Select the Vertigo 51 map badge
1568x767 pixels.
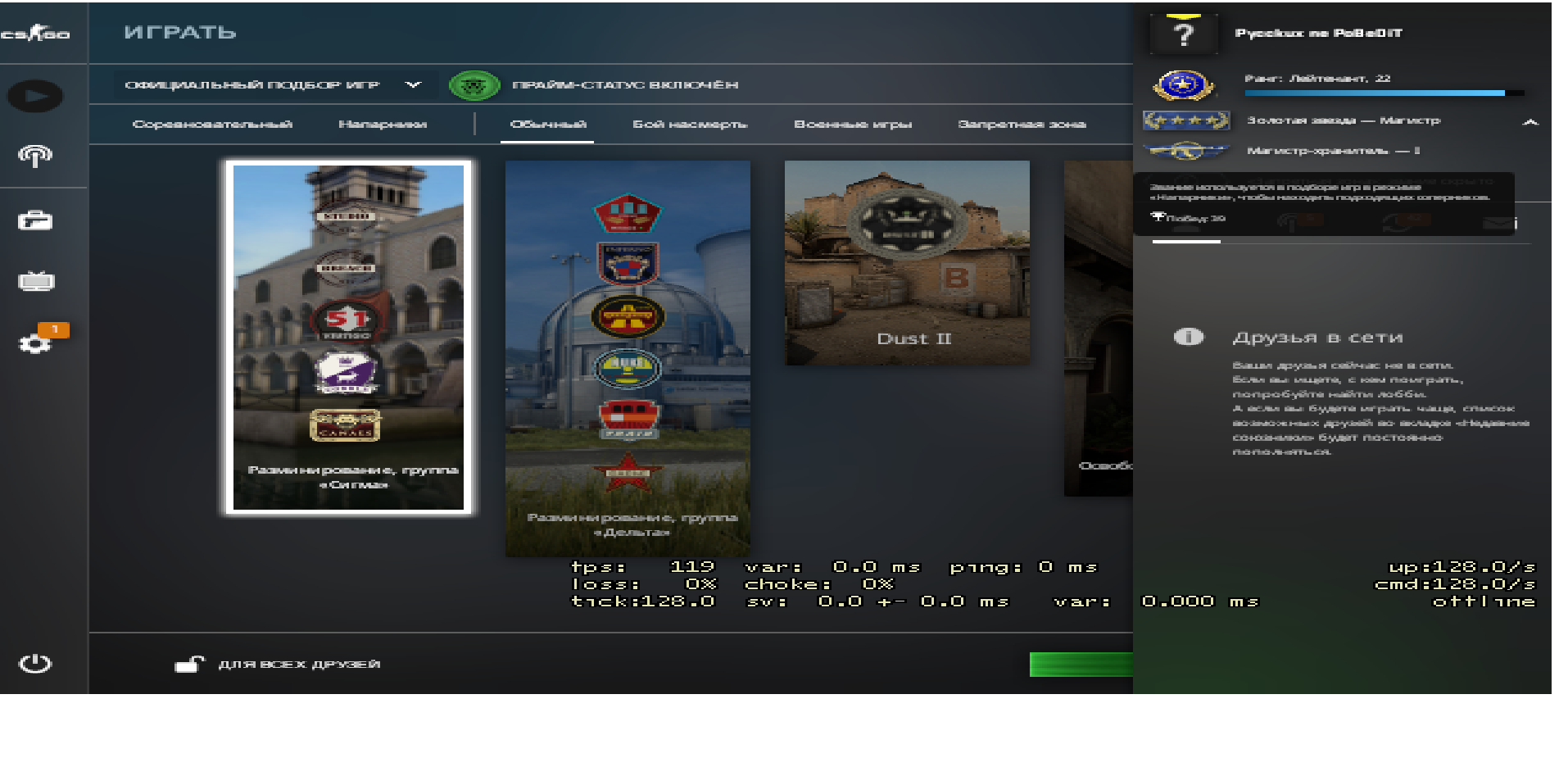pyautogui.click(x=347, y=320)
